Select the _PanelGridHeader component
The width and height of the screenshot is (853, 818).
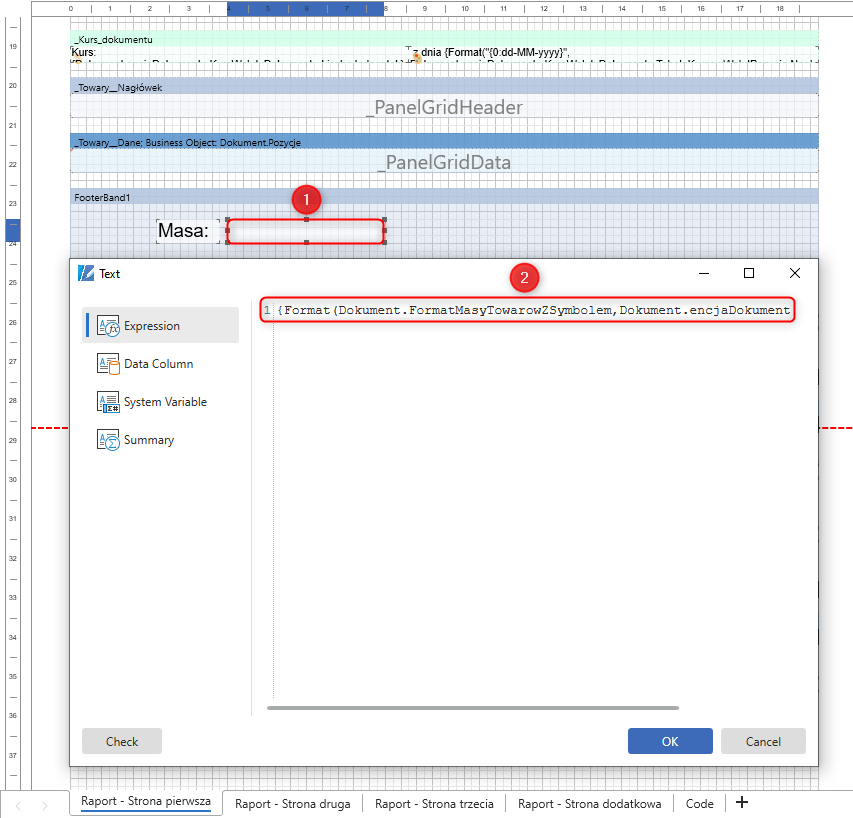pyautogui.click(x=444, y=107)
